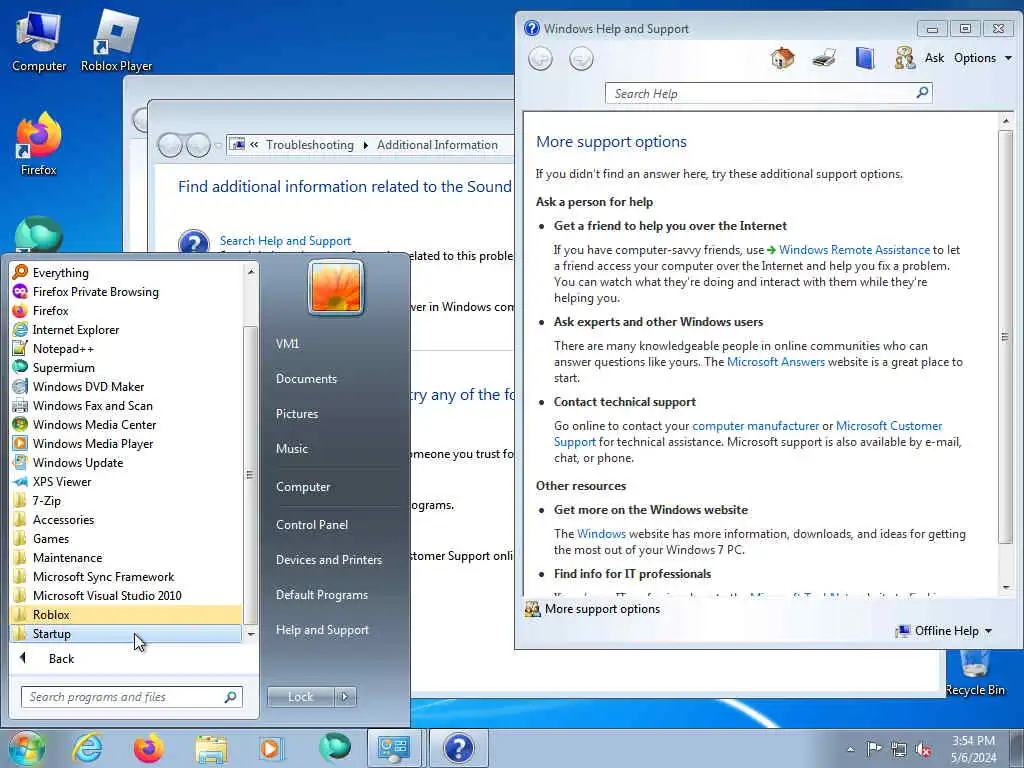This screenshot has width=1024, height=768.
Task: Open Devices and Printers
Action: (328, 560)
